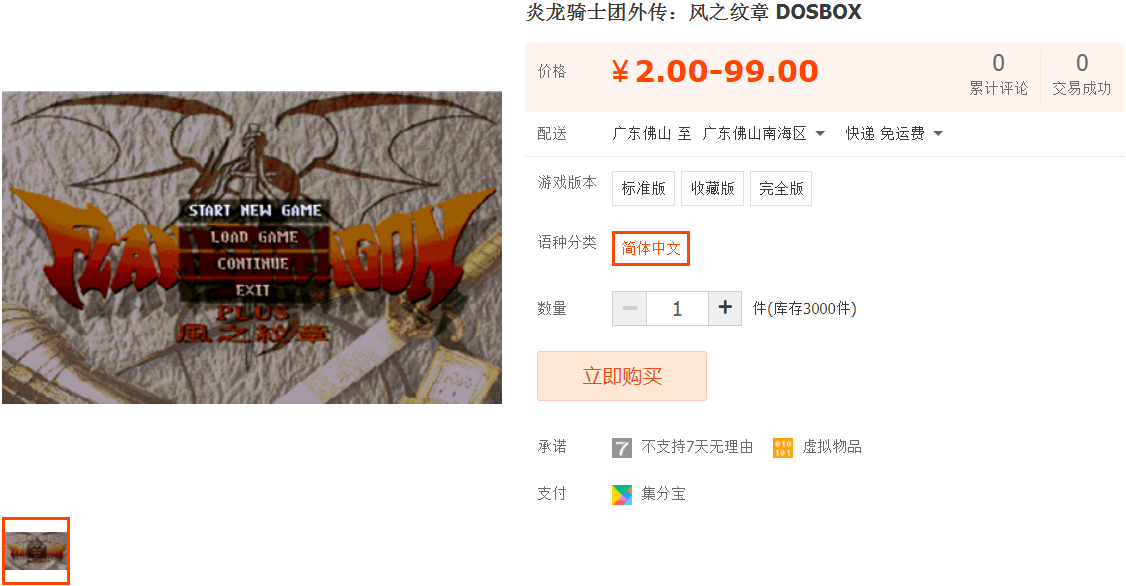1126x586 pixels.
Task: Click the 虚拟物品 label
Action: click(832, 447)
